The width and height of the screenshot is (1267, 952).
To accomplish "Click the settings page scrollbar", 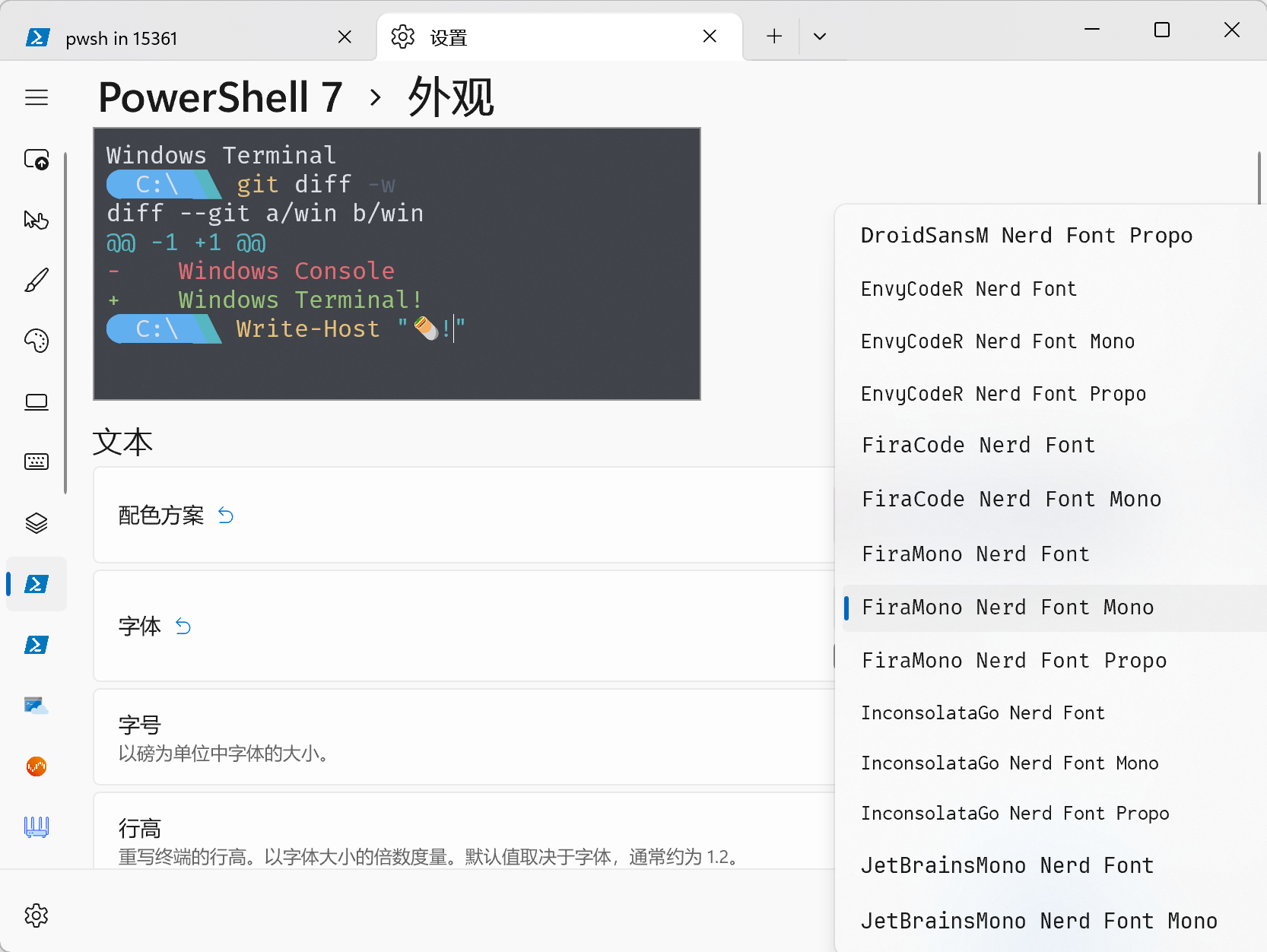I will (1260, 176).
